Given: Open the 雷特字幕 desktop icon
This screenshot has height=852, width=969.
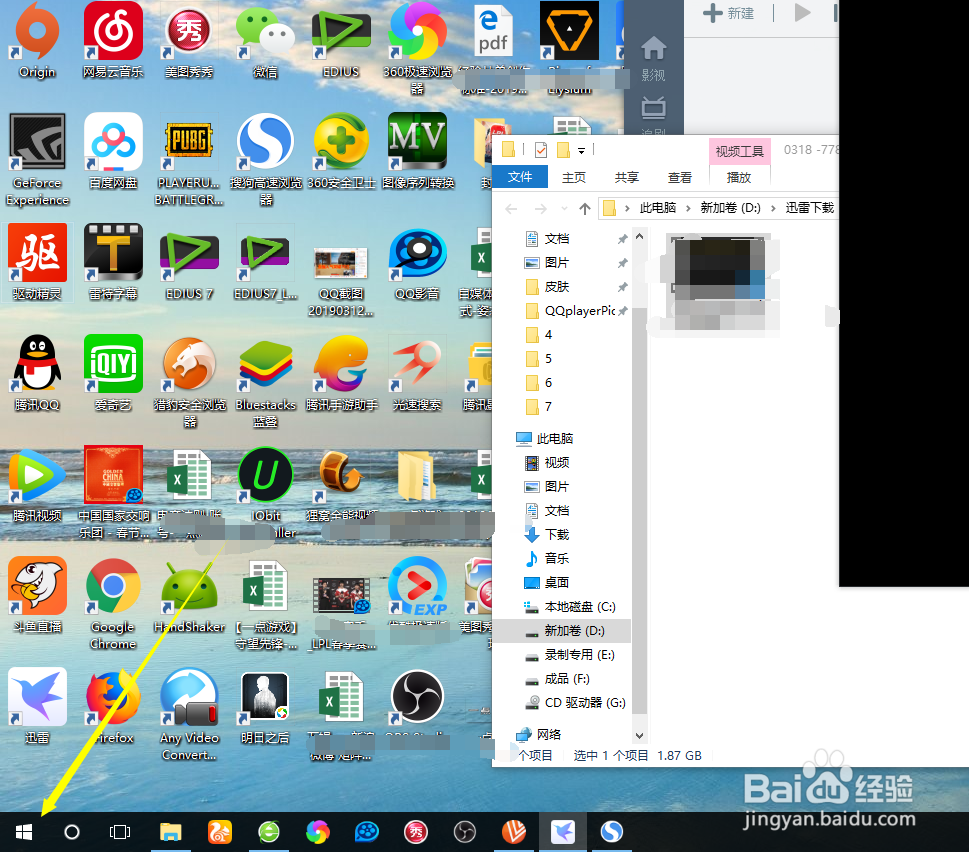Looking at the screenshot, I should (x=113, y=262).
